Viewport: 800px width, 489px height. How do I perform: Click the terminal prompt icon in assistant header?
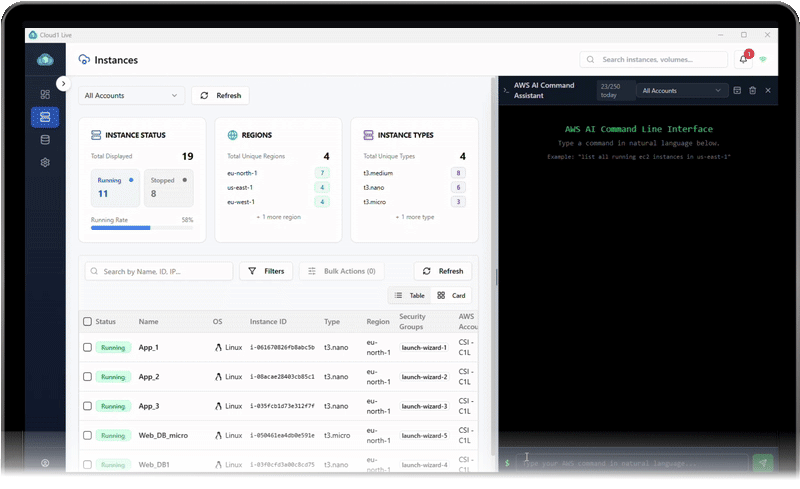506,90
